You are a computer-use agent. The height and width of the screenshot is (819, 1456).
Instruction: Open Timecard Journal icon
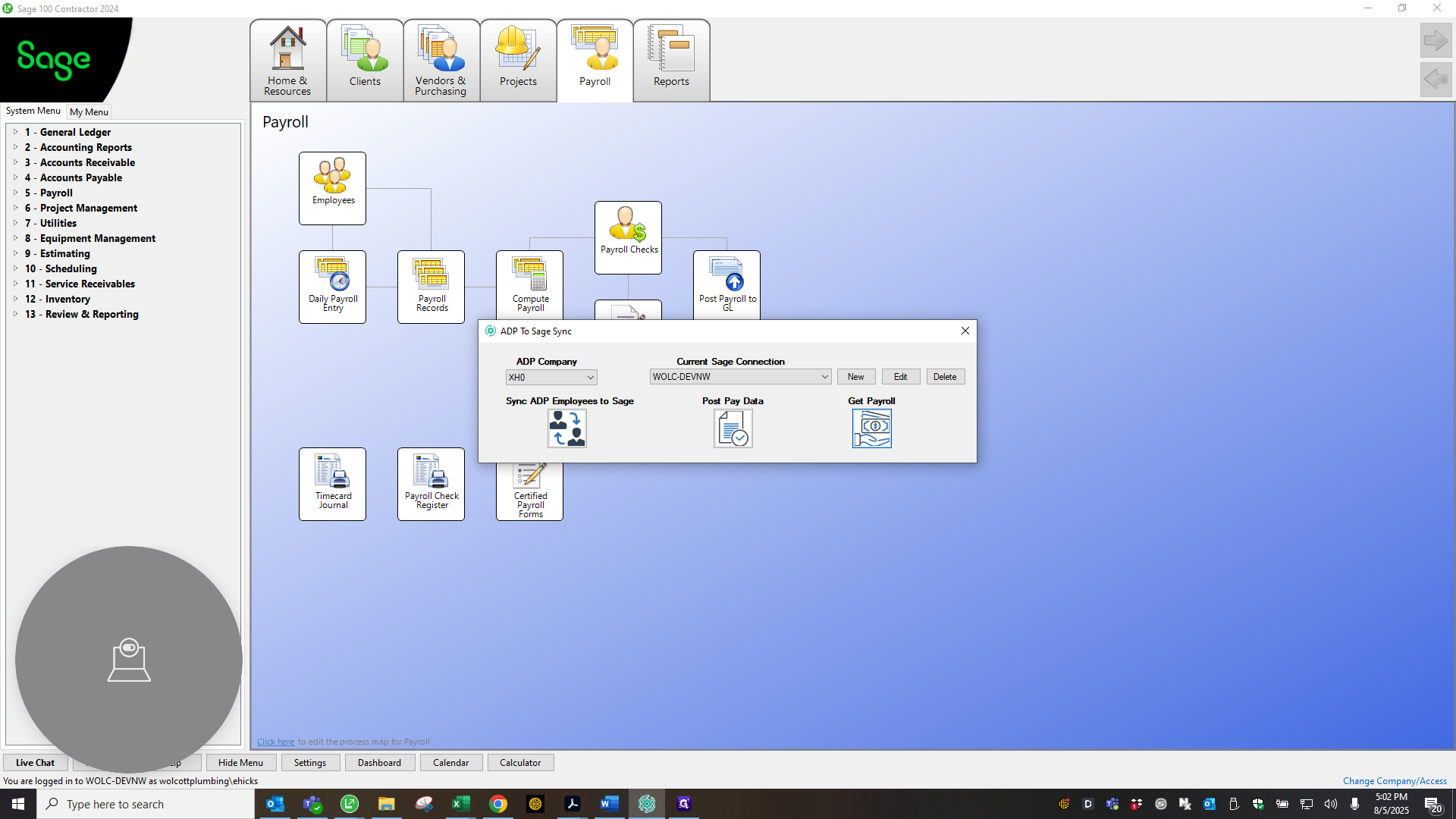coord(332,484)
